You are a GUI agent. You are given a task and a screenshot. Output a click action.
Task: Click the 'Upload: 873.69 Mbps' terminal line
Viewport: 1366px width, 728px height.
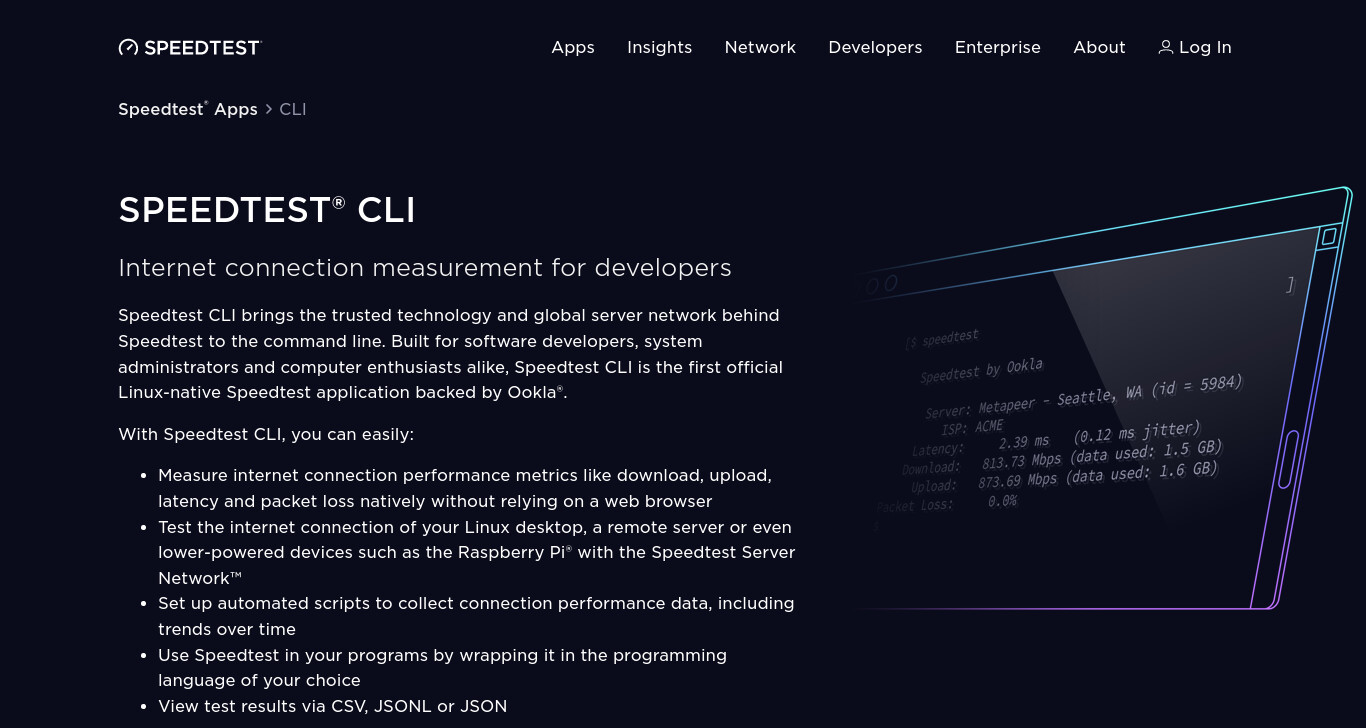(1066, 476)
